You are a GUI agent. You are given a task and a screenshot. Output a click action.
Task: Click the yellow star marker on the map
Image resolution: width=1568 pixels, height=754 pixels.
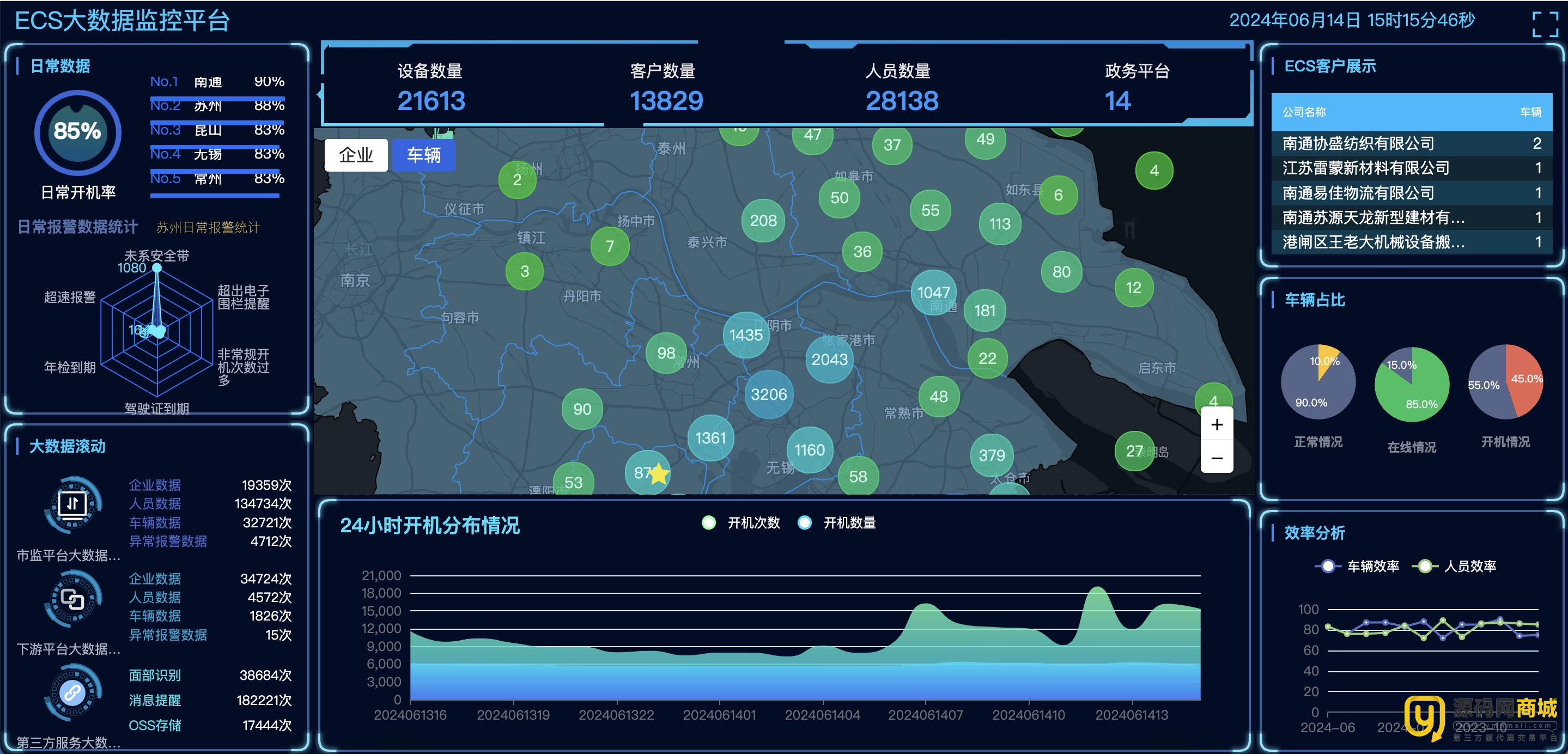658,473
